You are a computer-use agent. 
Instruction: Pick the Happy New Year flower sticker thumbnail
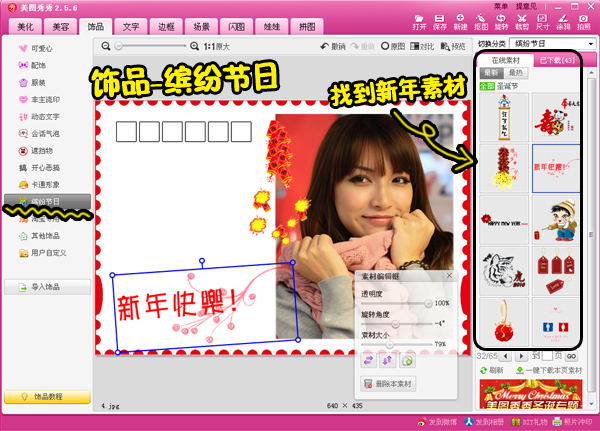[504, 220]
